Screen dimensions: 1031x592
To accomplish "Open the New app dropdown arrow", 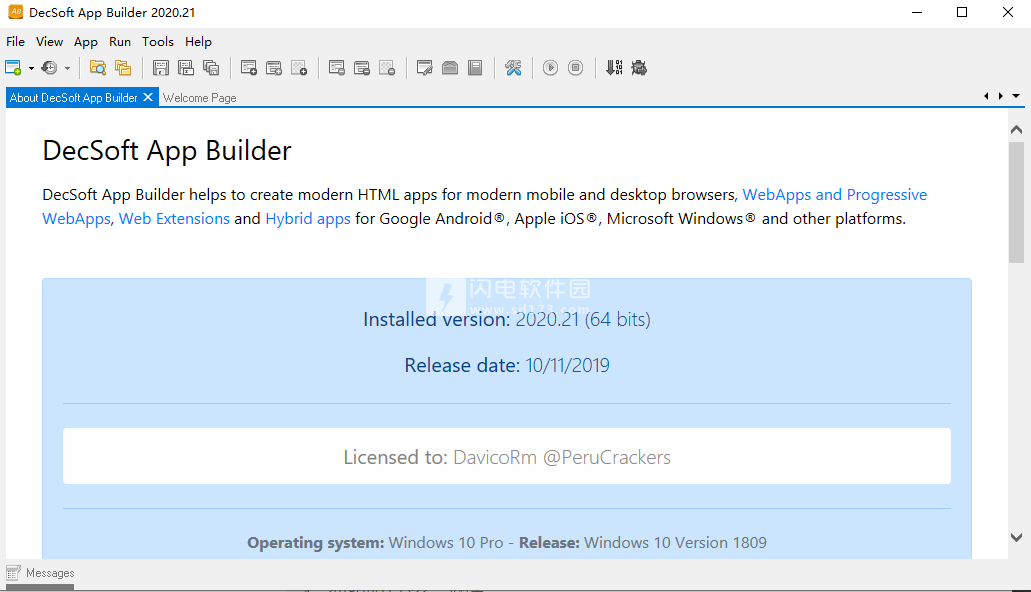I will coord(31,68).
